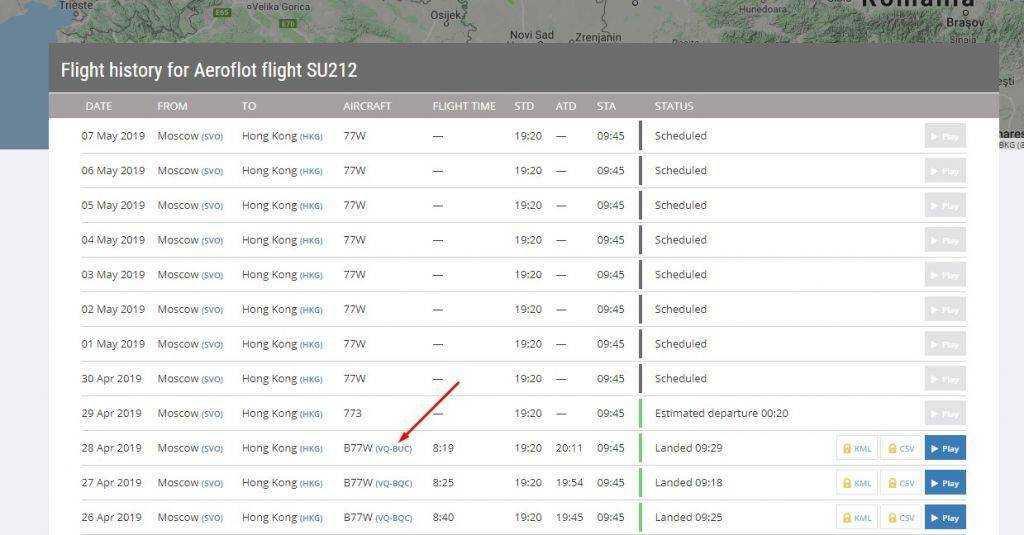Open SVO airport link in 07 May row
Screen dimensions: 1024x535
point(212,137)
